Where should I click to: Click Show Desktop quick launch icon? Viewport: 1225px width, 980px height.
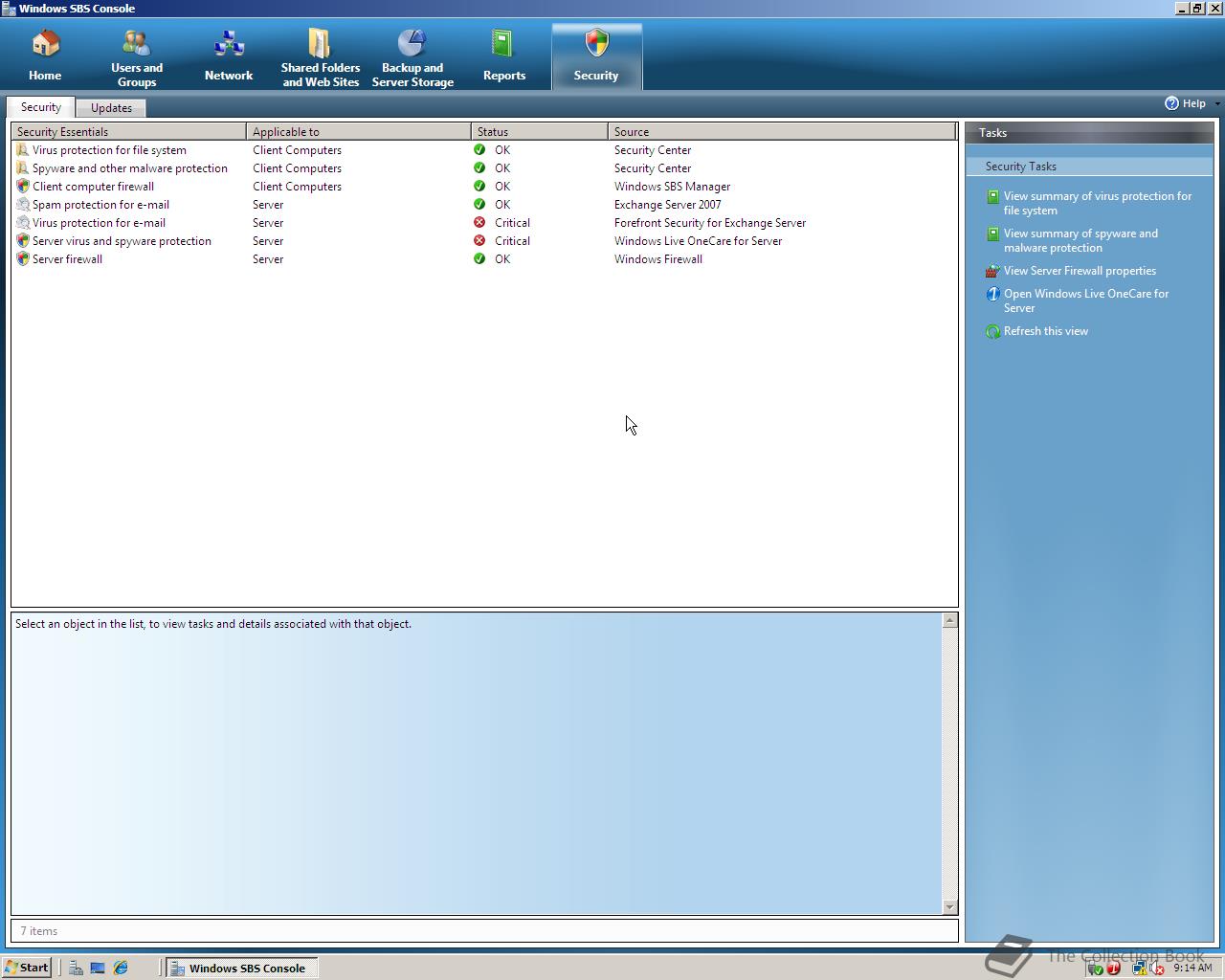click(98, 968)
